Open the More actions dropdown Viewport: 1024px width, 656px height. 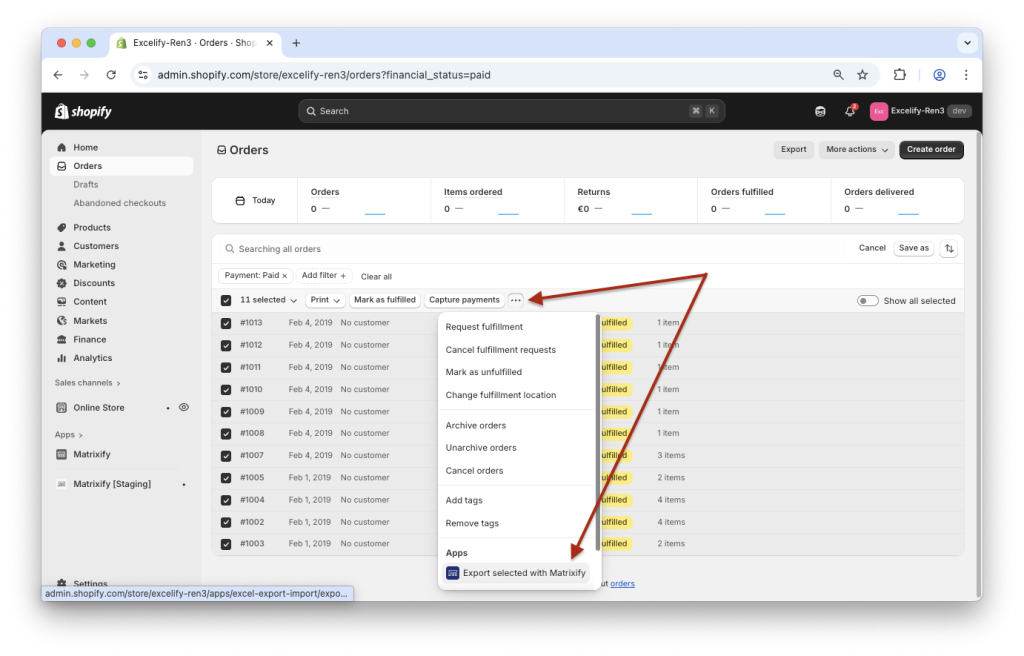point(855,148)
